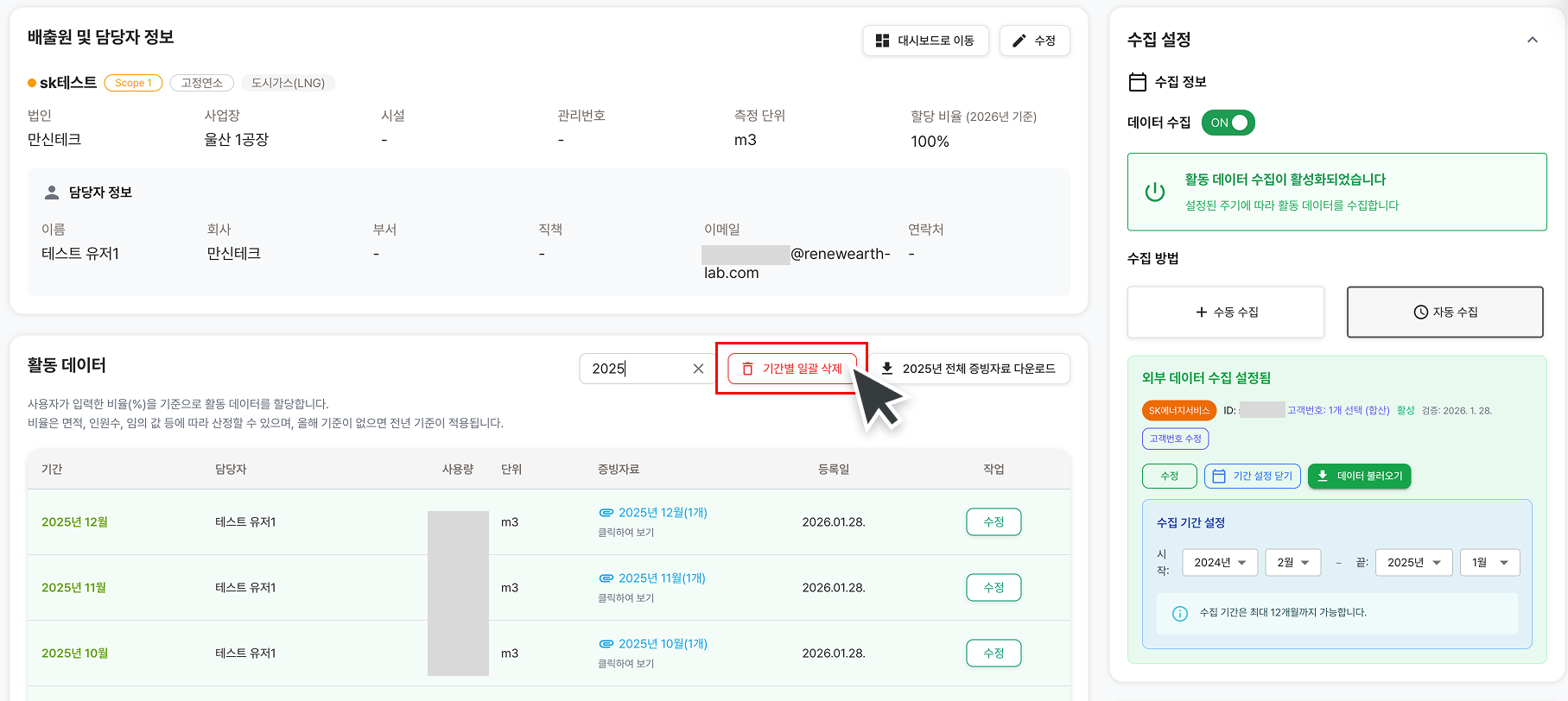
Task: Click the trash icon for bulk delete
Action: (x=748, y=369)
